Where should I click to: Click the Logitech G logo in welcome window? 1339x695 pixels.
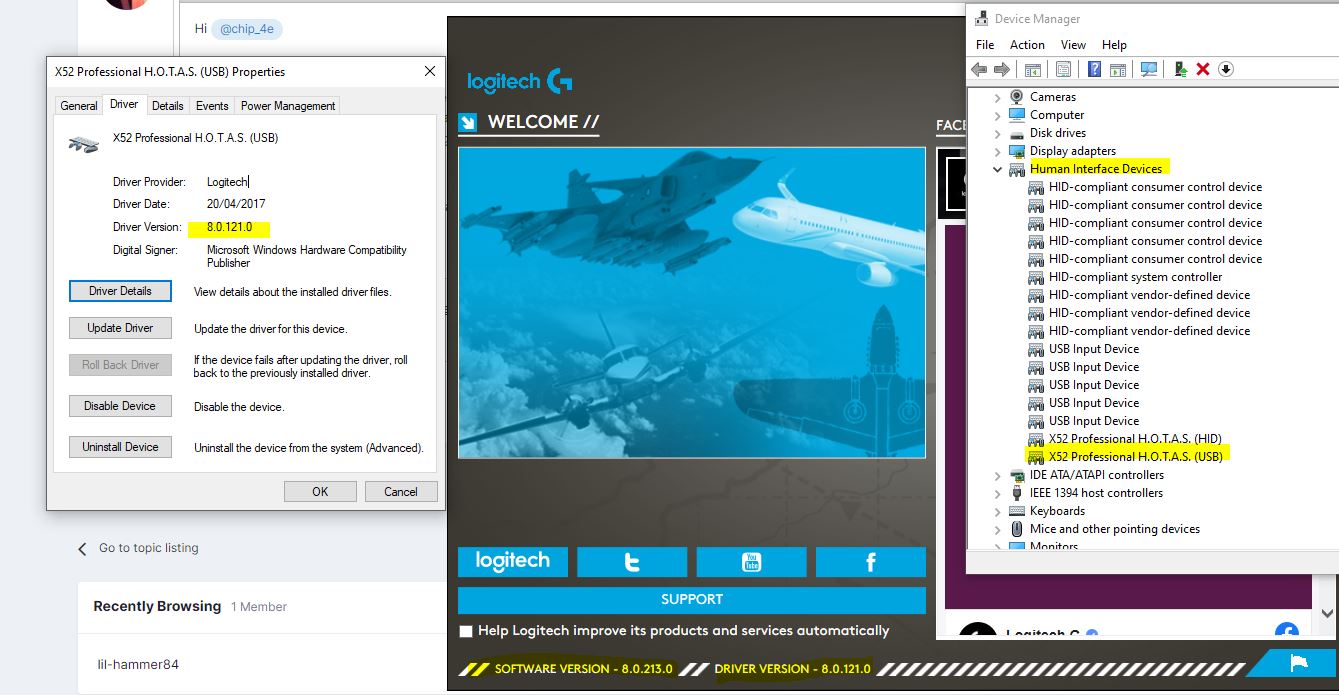pyautogui.click(x=520, y=81)
